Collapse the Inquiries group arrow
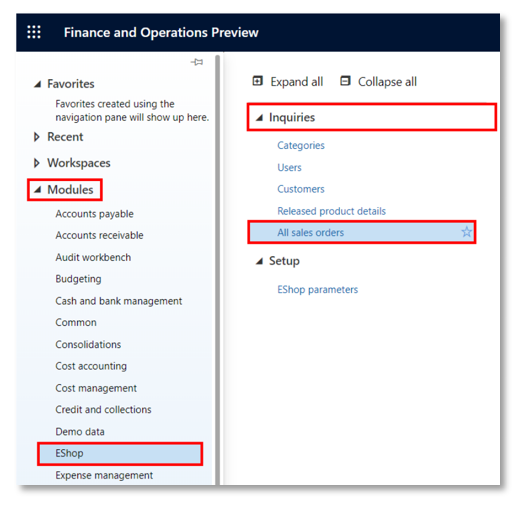 pos(259,117)
